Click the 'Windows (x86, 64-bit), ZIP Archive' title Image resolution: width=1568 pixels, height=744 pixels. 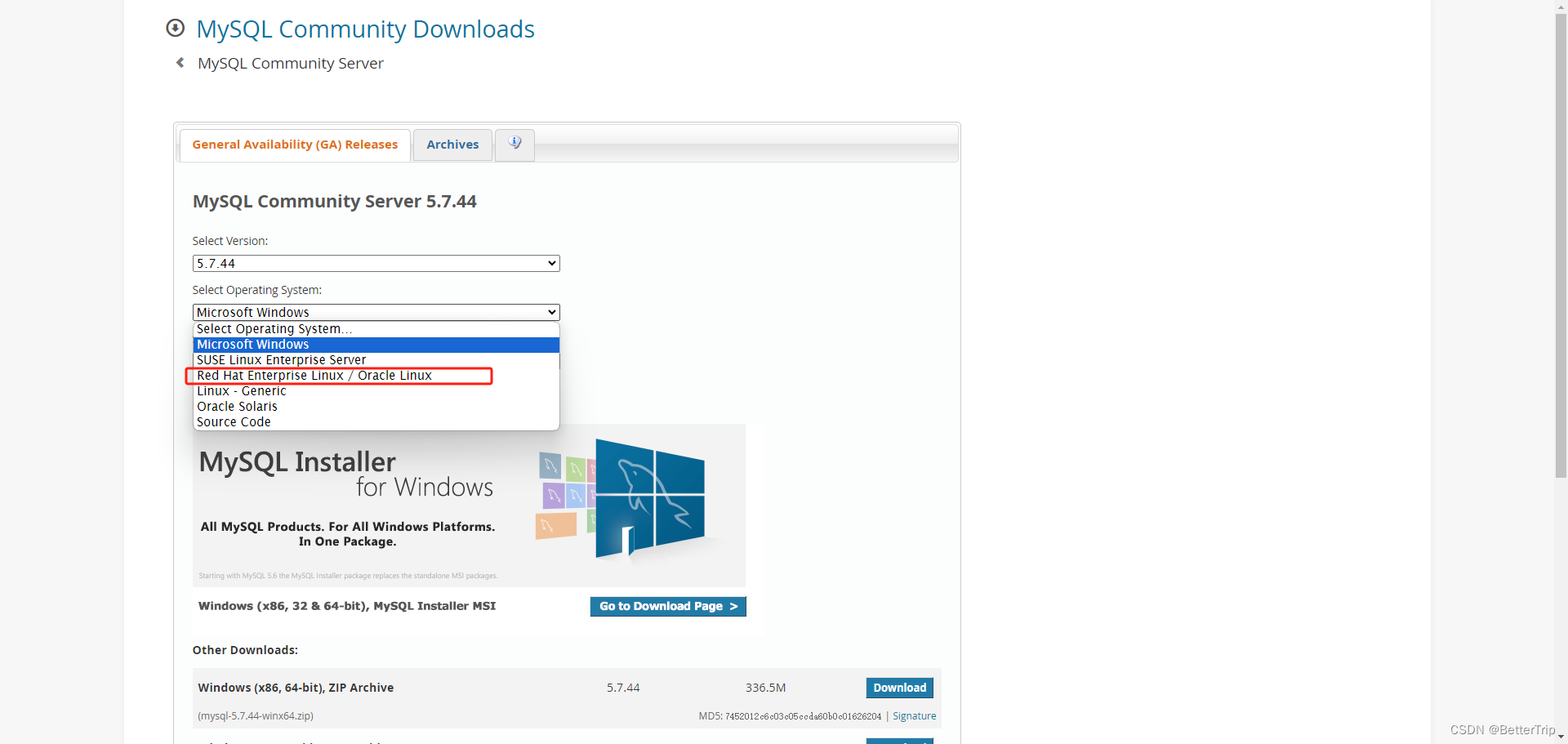(296, 688)
